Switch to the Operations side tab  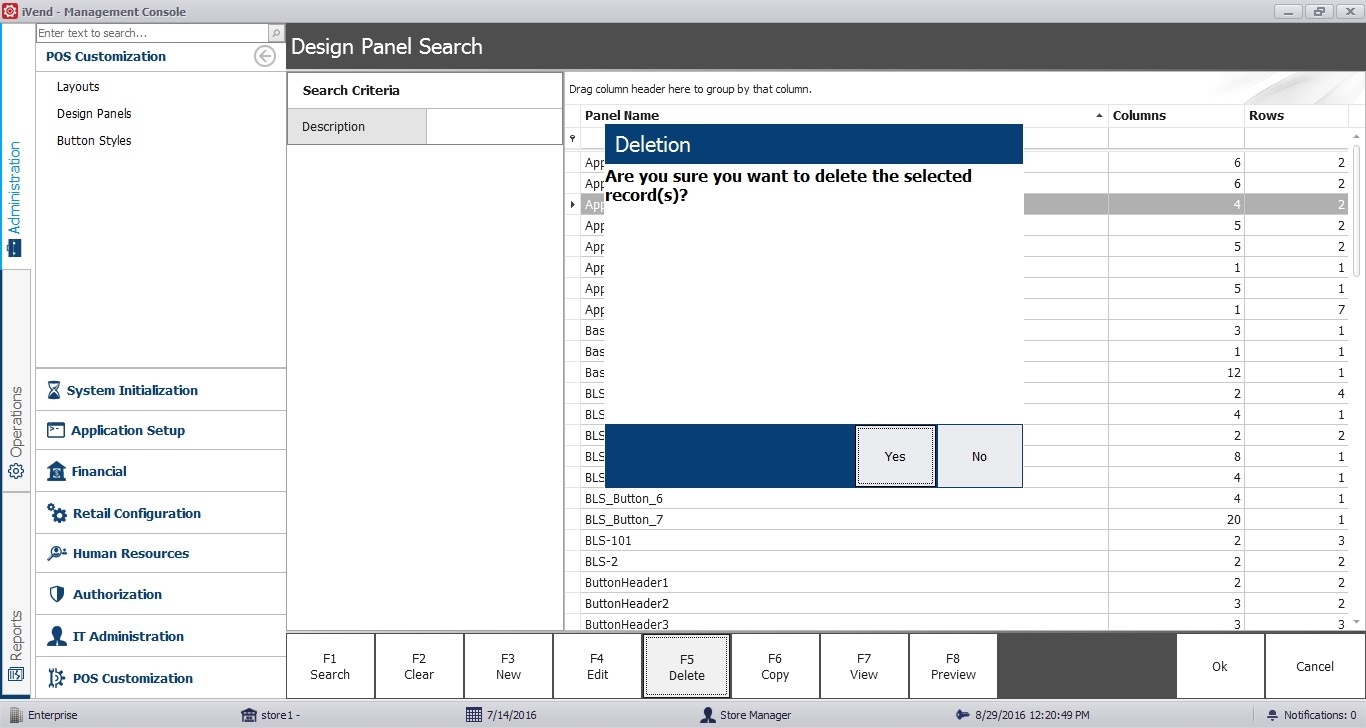(x=16, y=432)
